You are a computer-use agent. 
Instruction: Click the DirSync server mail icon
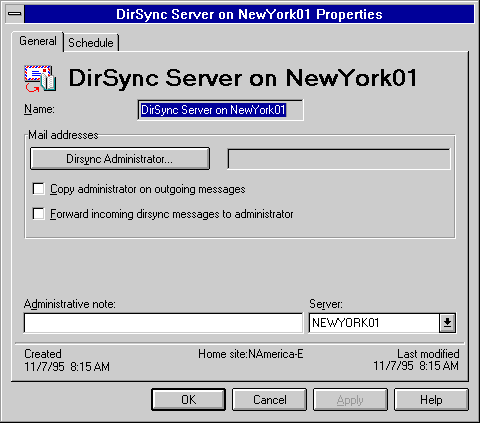[40, 79]
